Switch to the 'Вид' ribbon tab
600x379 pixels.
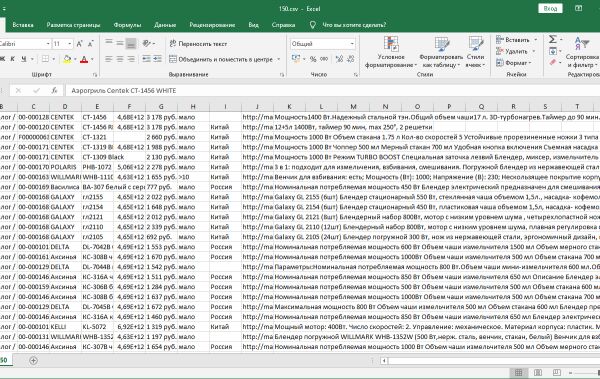pos(253,25)
